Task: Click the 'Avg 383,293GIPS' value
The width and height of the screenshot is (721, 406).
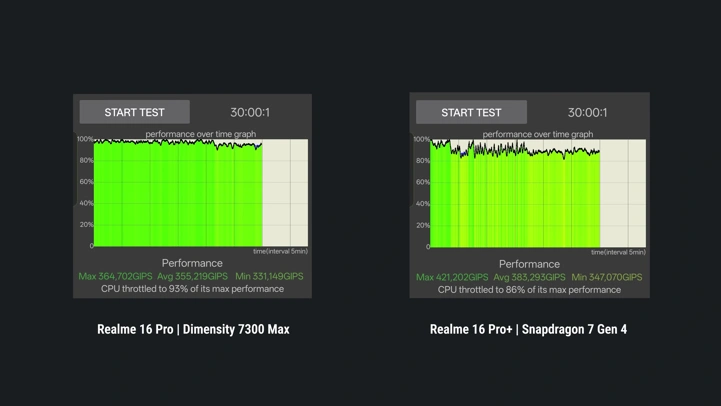Action: point(529,277)
